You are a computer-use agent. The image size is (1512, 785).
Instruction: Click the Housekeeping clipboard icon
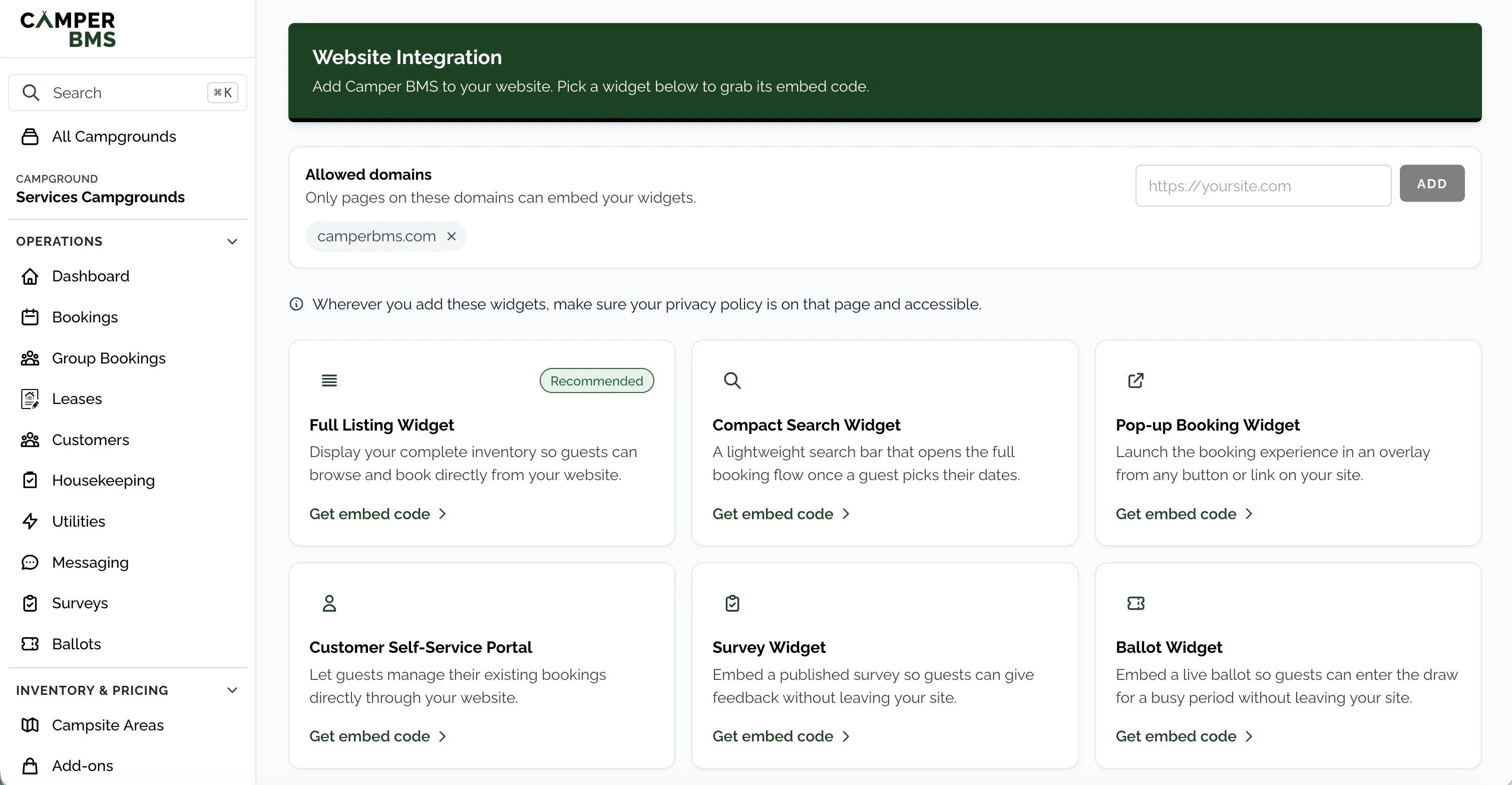[30, 480]
